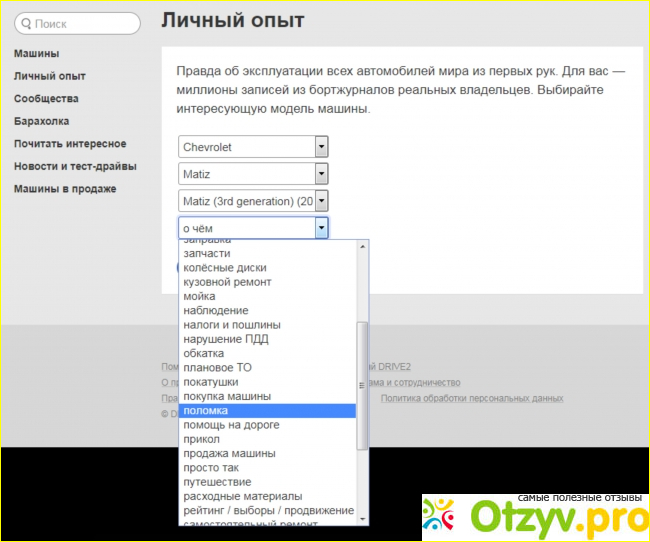Type in the Поиск search field

click(84, 23)
